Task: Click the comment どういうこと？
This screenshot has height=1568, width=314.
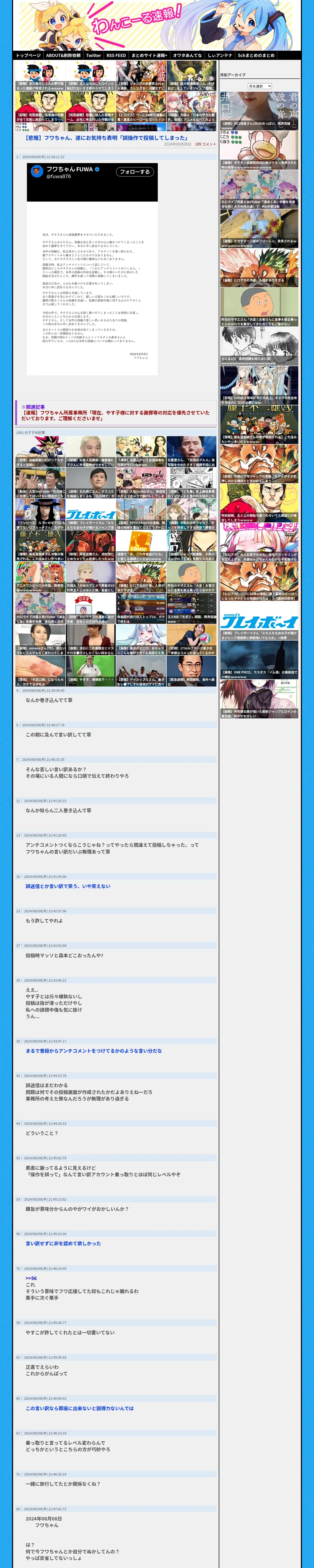Action: pyautogui.click(x=42, y=1133)
